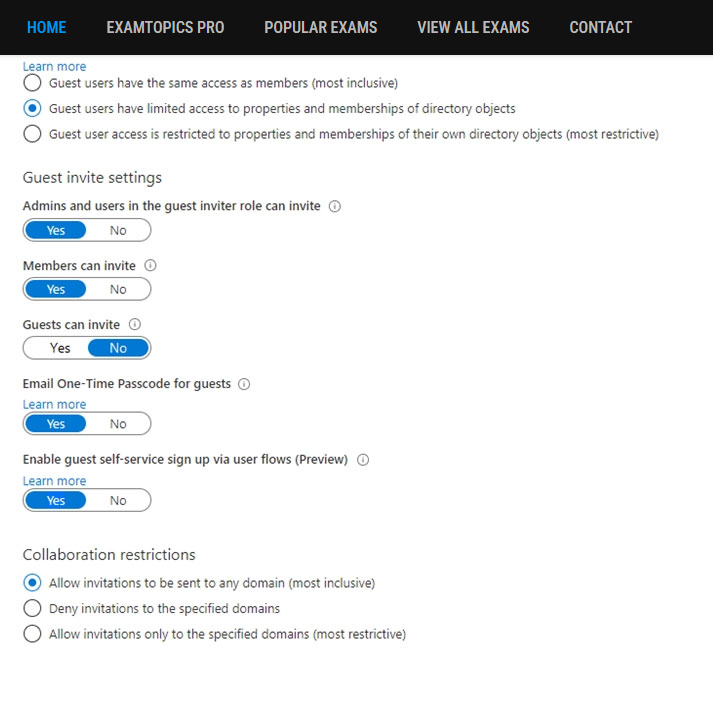The width and height of the screenshot is (713, 724).
Task: Set admins and guest inviter role invite to No
Action: pyautogui.click(x=118, y=230)
